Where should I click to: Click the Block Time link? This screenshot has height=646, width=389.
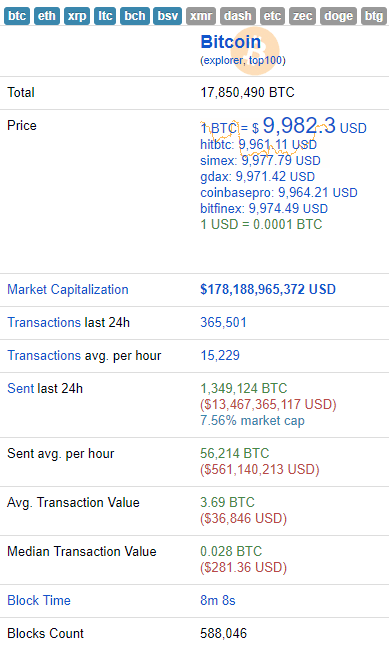click(x=39, y=600)
